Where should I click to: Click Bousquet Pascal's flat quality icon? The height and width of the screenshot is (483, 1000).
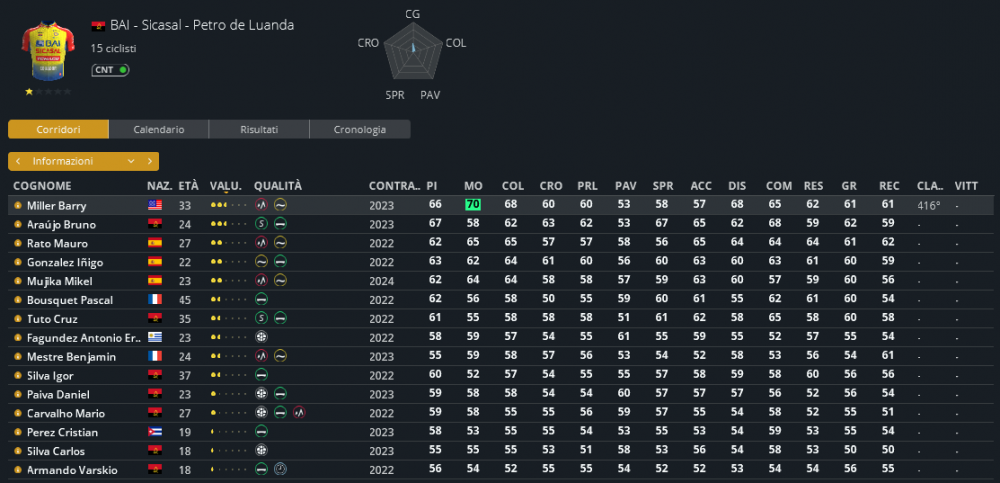coord(261,299)
